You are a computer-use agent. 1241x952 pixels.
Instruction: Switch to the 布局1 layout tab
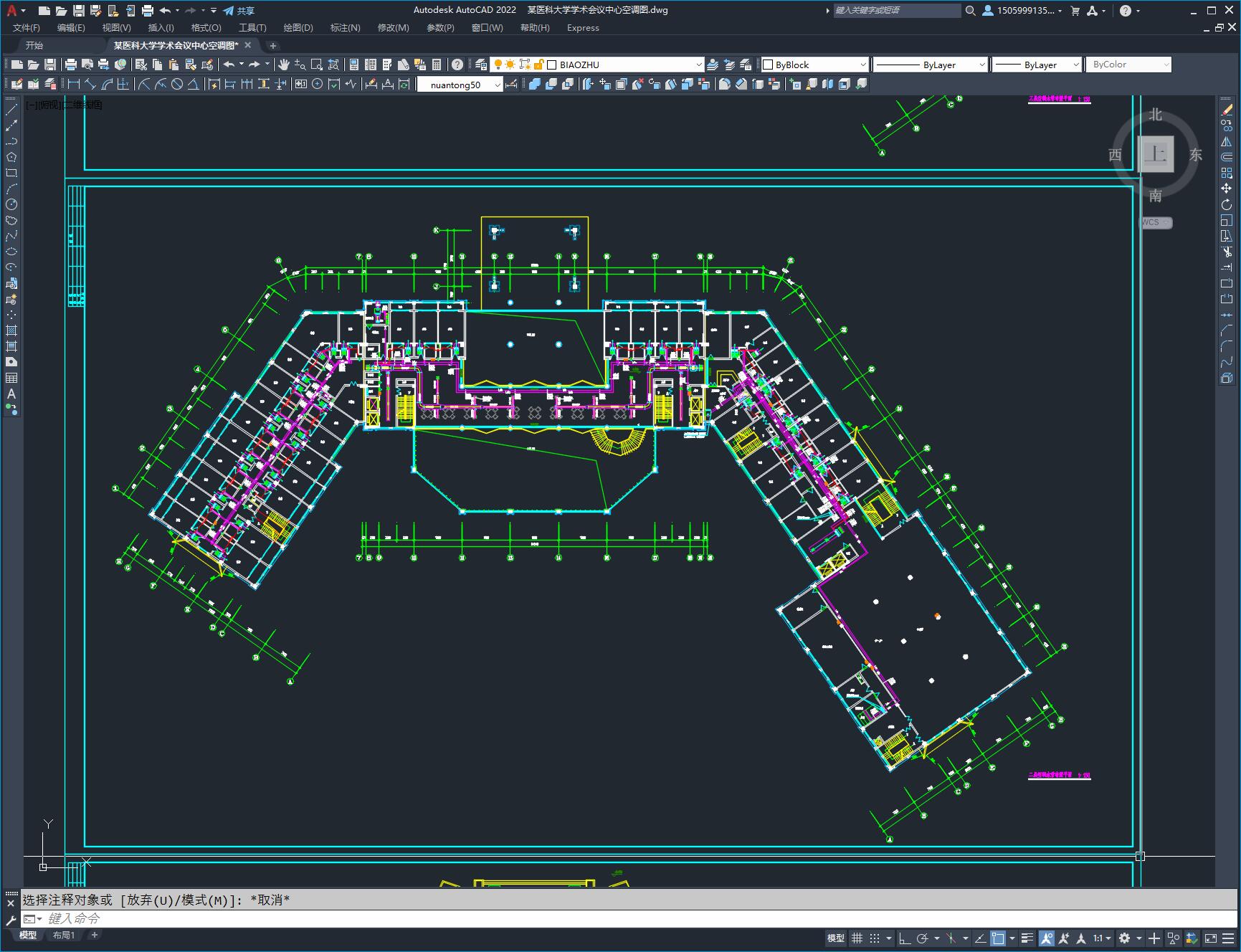coord(64,935)
